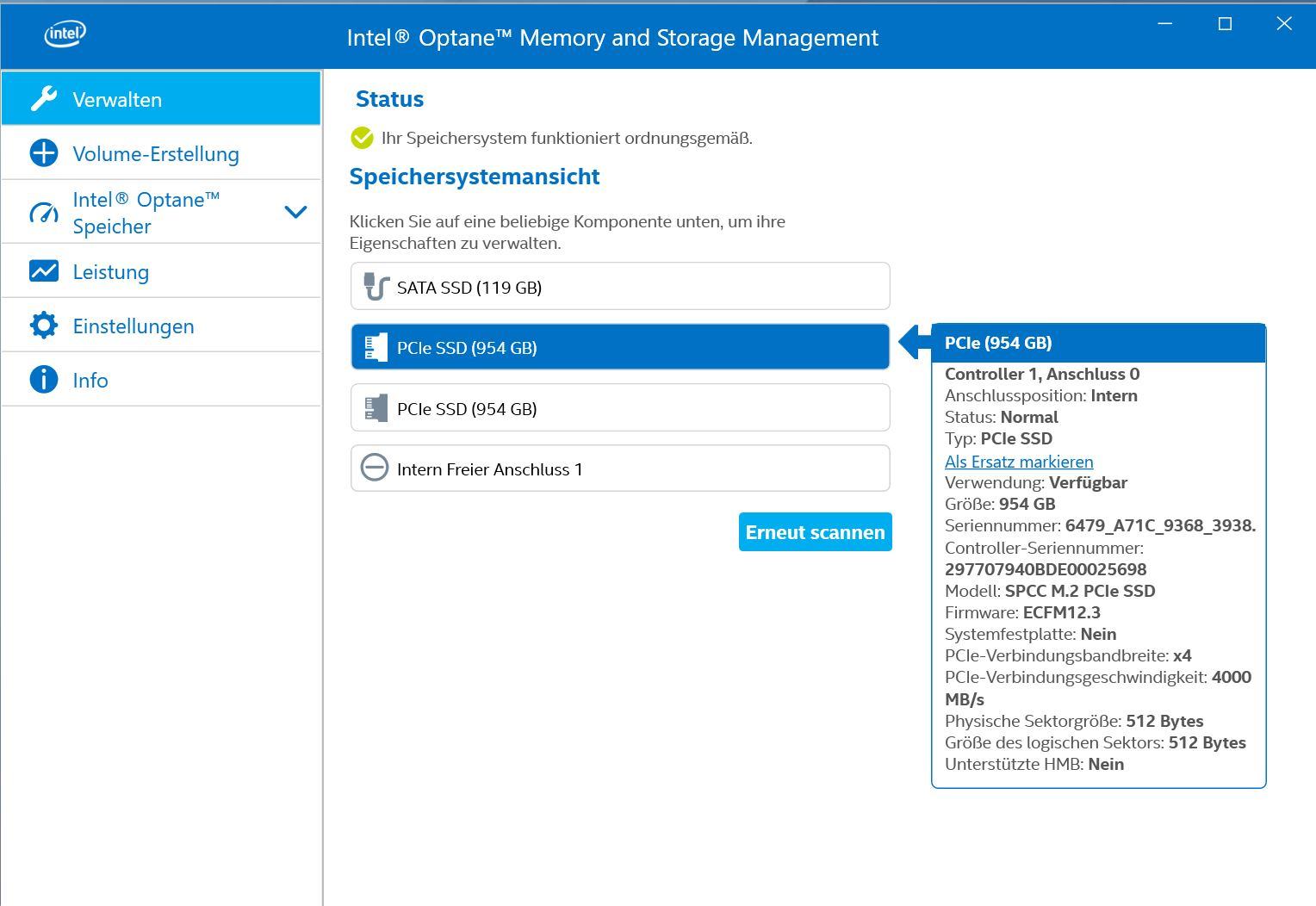Screen dimensions: 1316x906
Task: Click controller serial 297707940BDE00025698
Action: point(1046,569)
